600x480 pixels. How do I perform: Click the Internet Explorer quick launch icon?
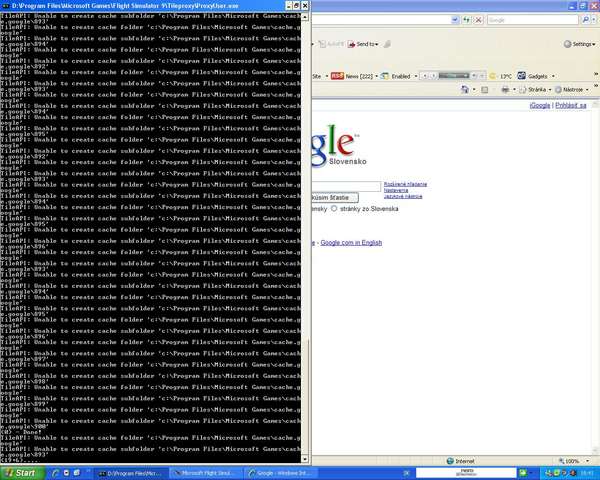(x=55, y=473)
